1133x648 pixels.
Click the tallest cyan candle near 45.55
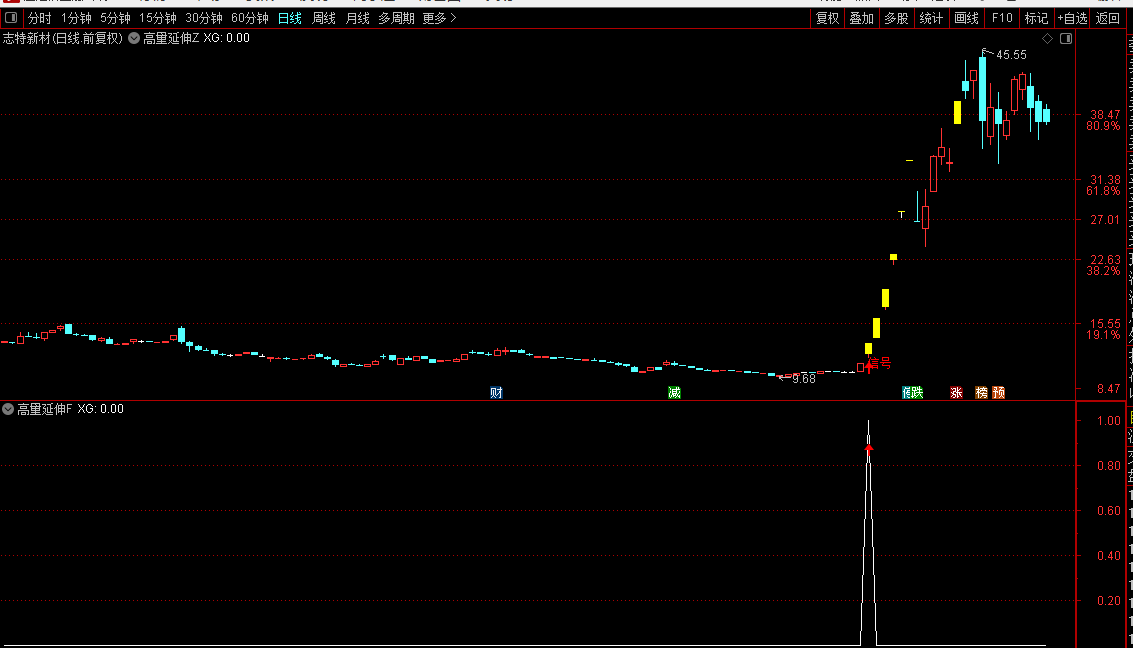click(982, 88)
